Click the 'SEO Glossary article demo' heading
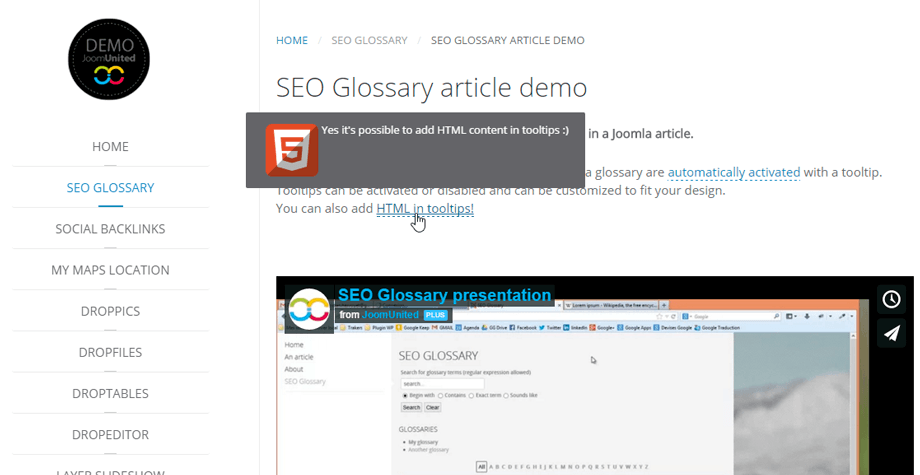 431,88
